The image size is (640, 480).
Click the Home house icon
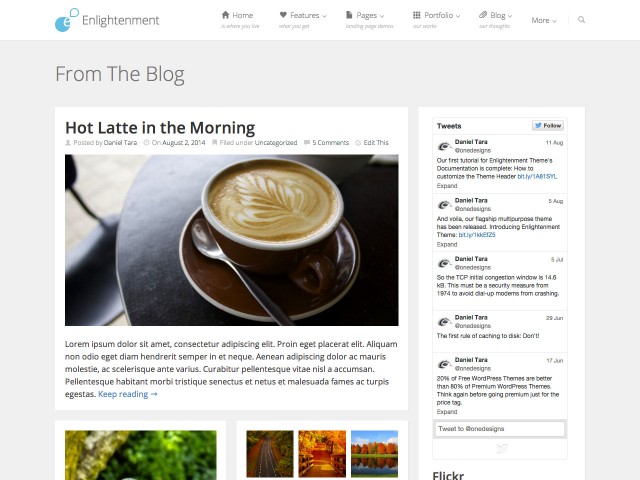(225, 15)
